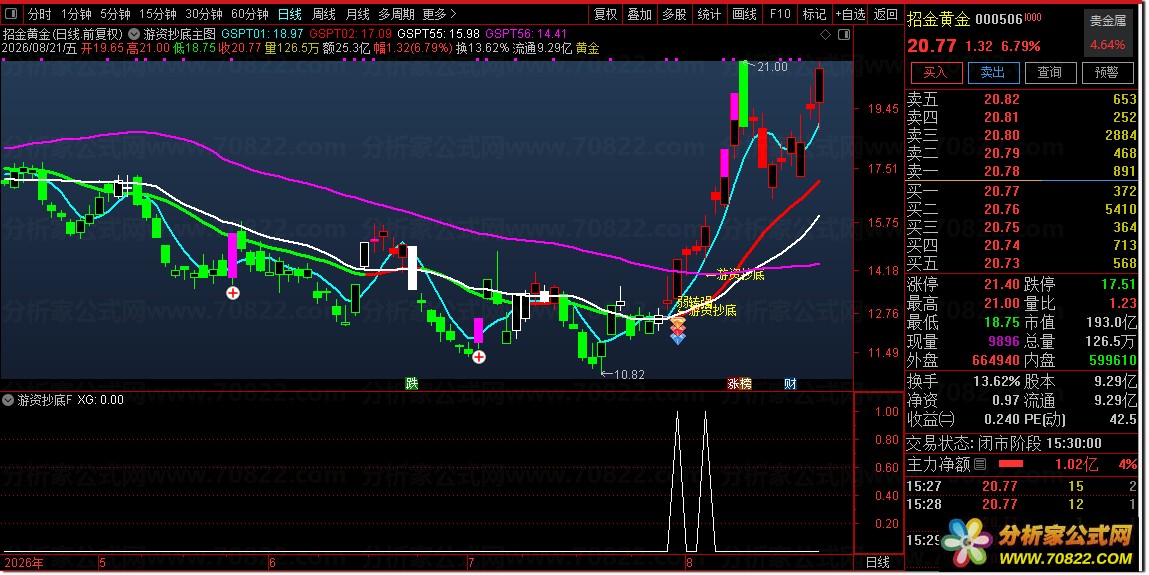Viewport: 1149px width, 575px height.
Task: Switch to the 15分钟 period
Action: pos(158,14)
